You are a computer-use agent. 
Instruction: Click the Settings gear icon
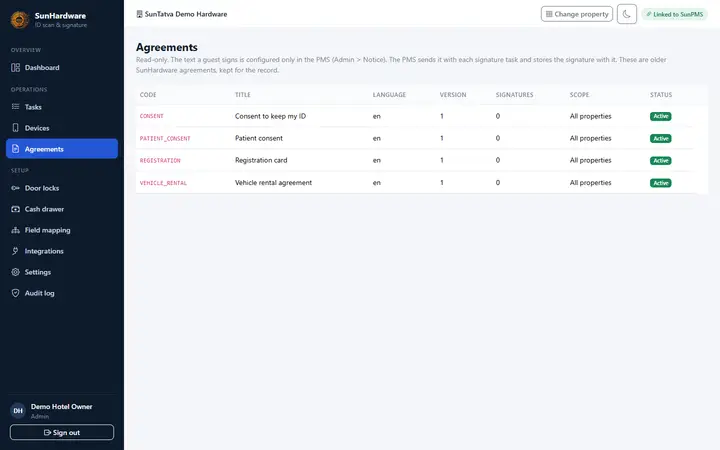pyautogui.click(x=16, y=272)
